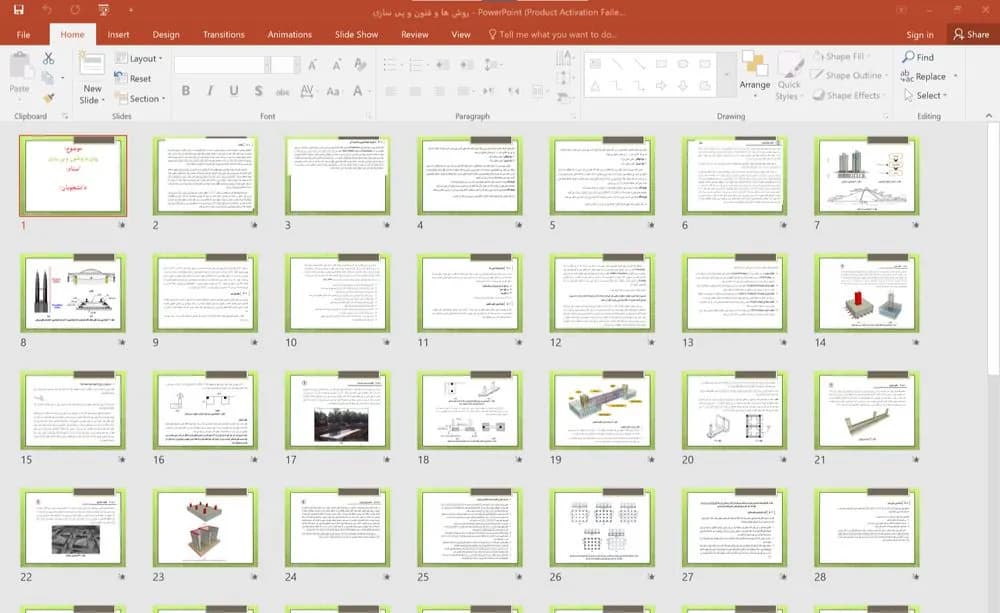Click the Share button

coord(971,34)
